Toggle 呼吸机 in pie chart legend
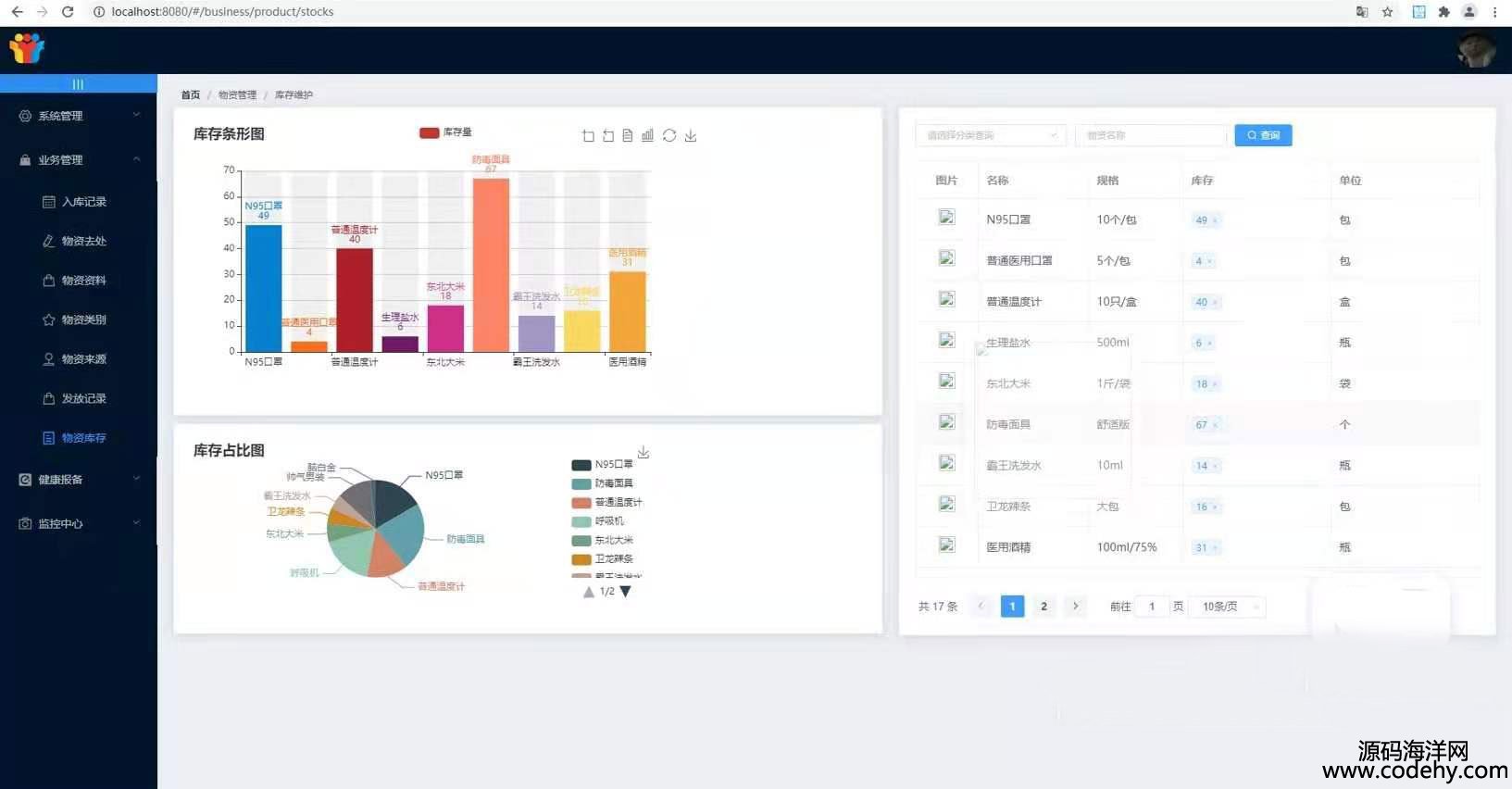Viewport: 1512px width, 789px height. tap(598, 521)
